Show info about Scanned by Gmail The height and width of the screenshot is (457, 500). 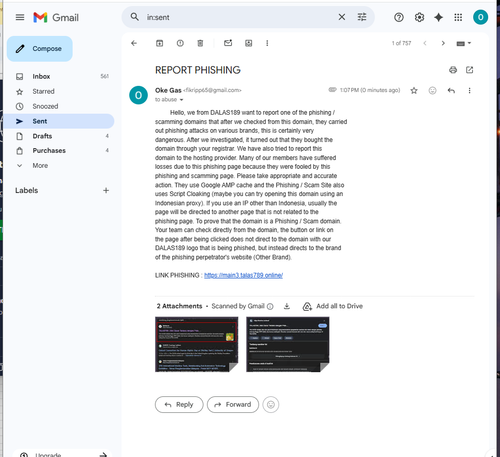[270, 306]
